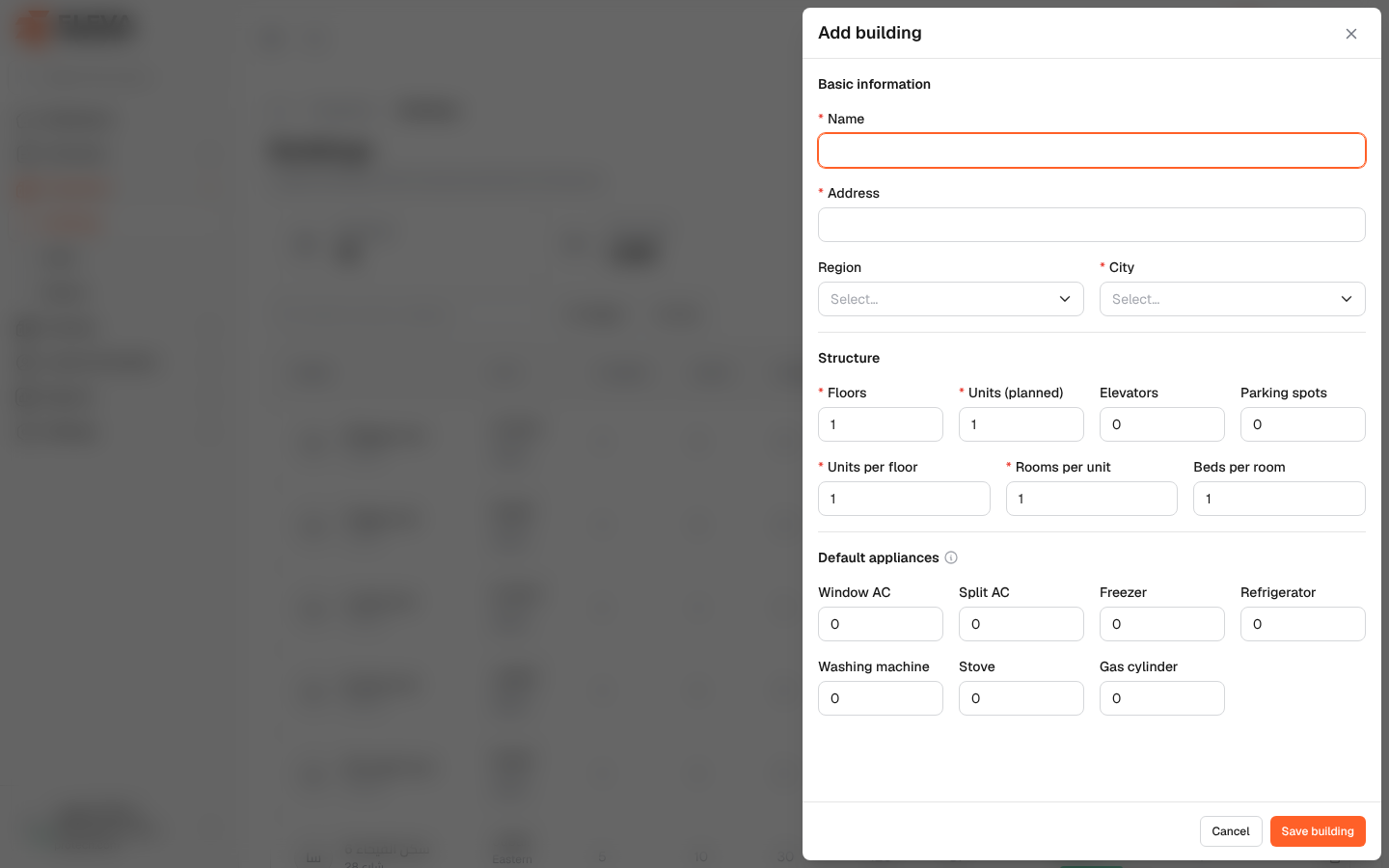Select the Units (planned) field
1389x868 pixels.
(1021, 424)
